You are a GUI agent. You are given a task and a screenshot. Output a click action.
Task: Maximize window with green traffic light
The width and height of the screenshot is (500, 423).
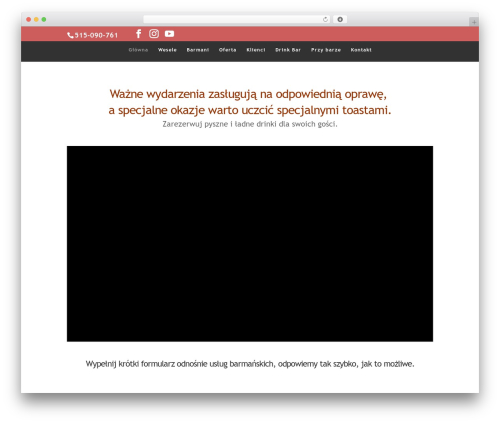click(x=44, y=19)
